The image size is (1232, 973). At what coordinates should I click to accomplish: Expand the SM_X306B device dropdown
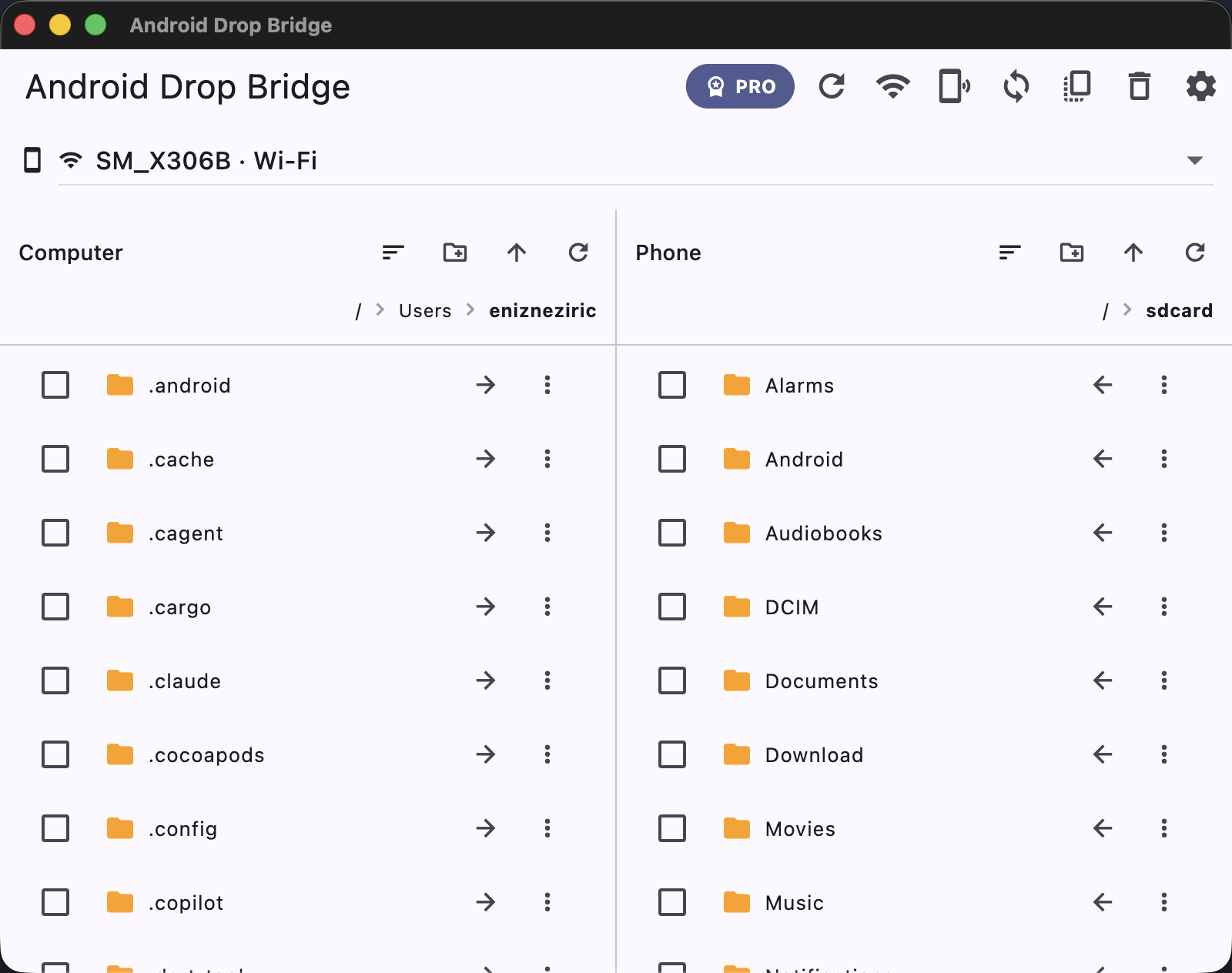1195,160
